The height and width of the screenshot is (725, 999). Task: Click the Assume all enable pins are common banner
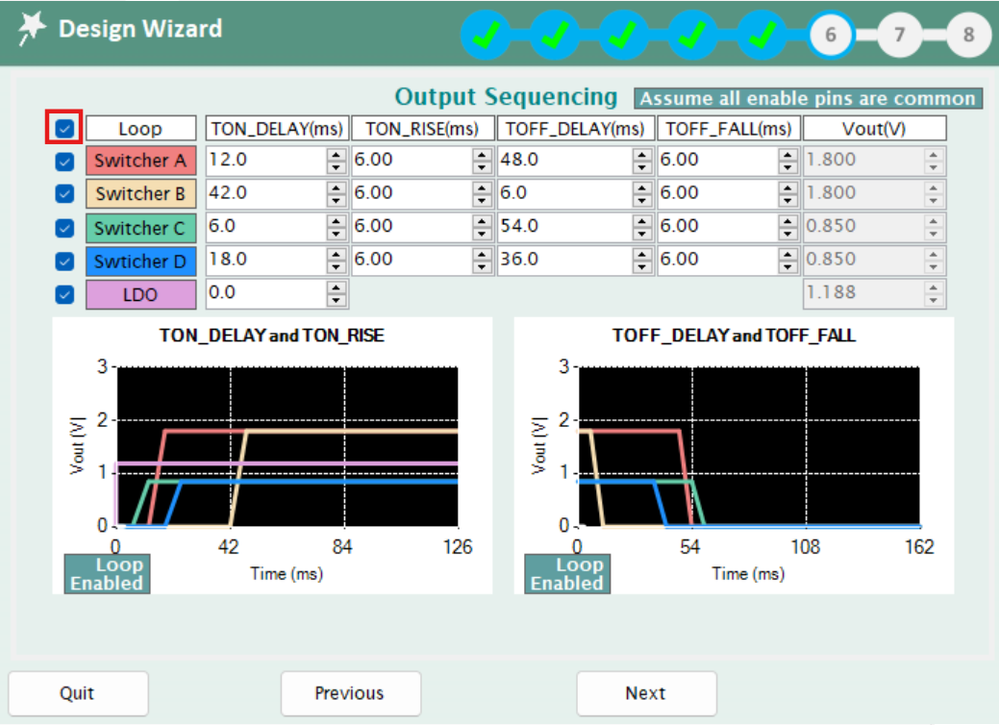point(807,98)
